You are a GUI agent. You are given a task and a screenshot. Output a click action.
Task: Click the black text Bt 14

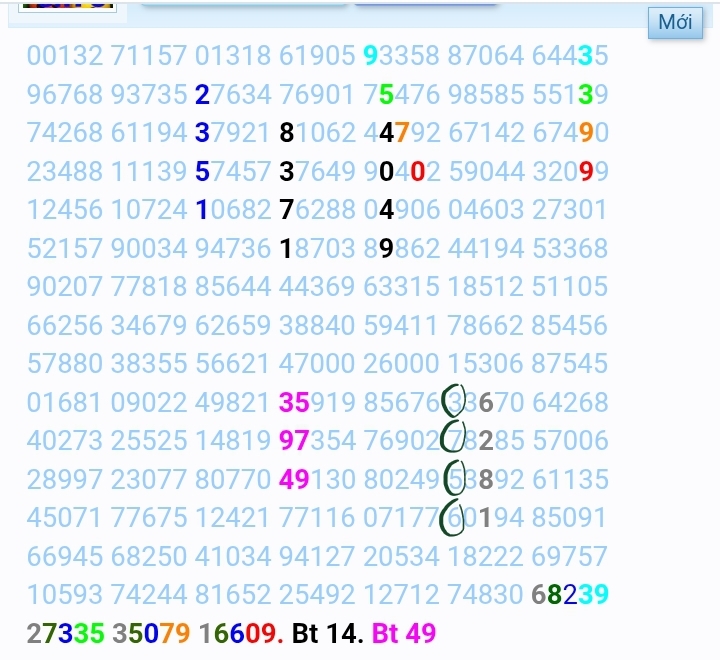coord(328,633)
